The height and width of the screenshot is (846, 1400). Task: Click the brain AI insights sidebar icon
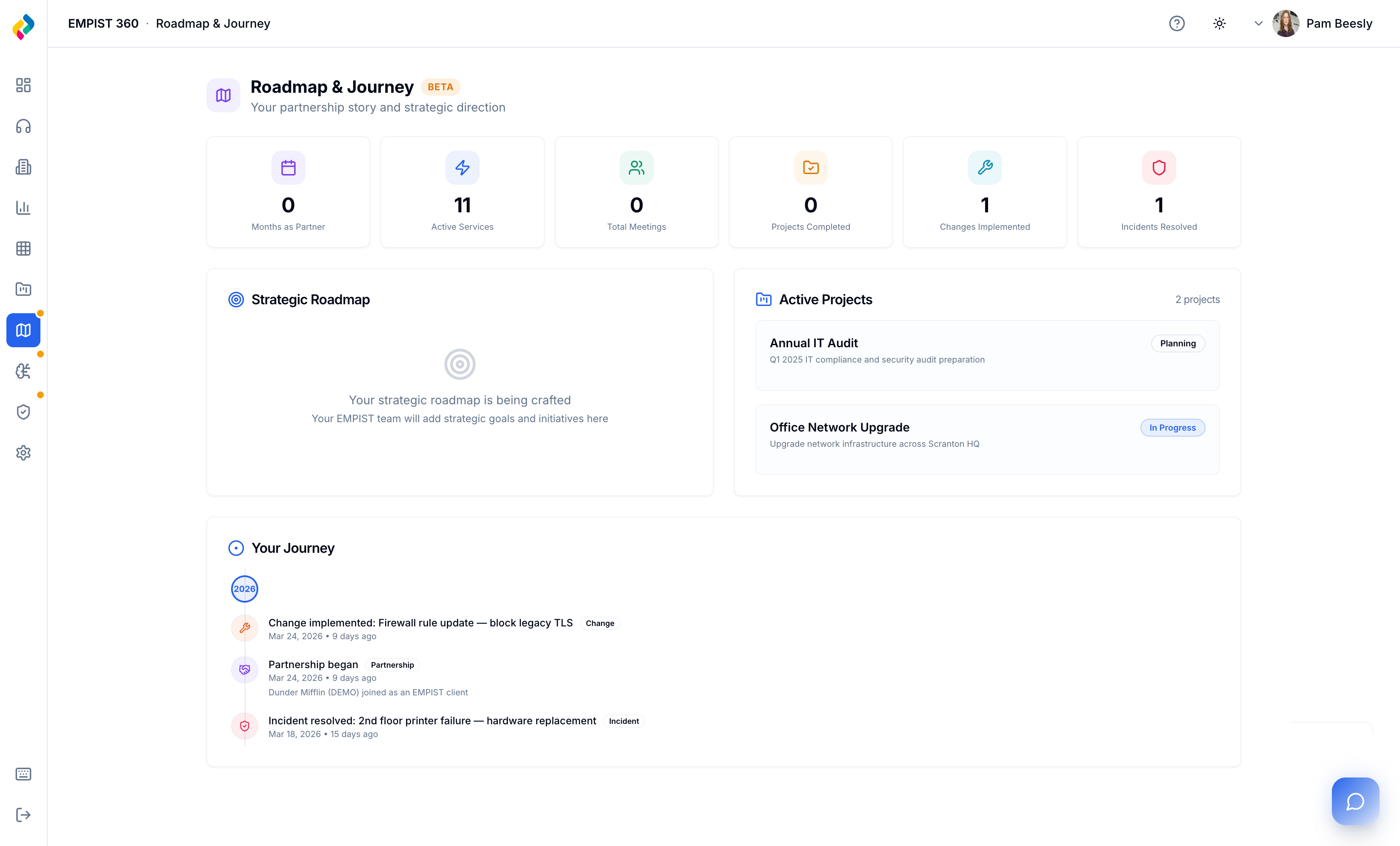23,371
